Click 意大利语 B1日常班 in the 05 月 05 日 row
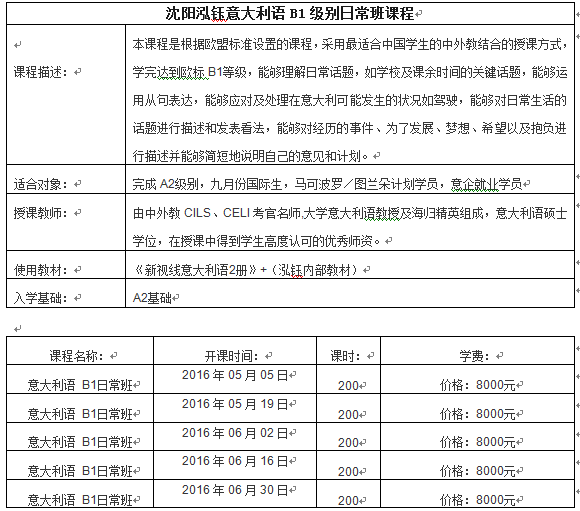The image size is (580, 511). click(x=80, y=385)
